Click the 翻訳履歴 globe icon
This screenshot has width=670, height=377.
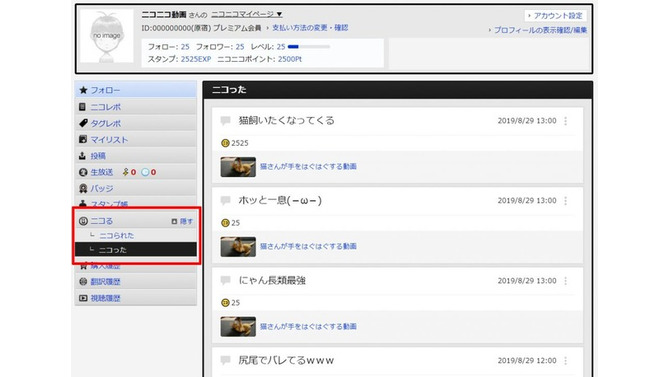point(83,282)
